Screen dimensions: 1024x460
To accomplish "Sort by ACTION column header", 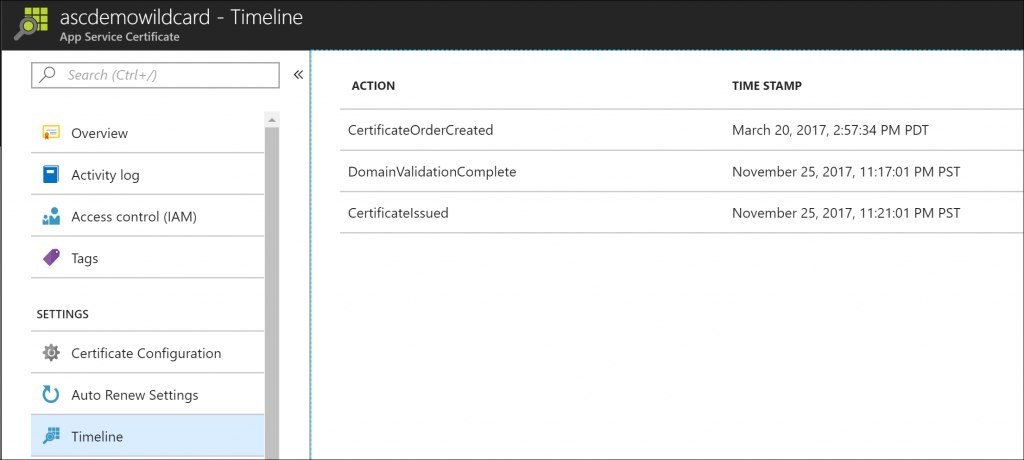I will click(373, 86).
